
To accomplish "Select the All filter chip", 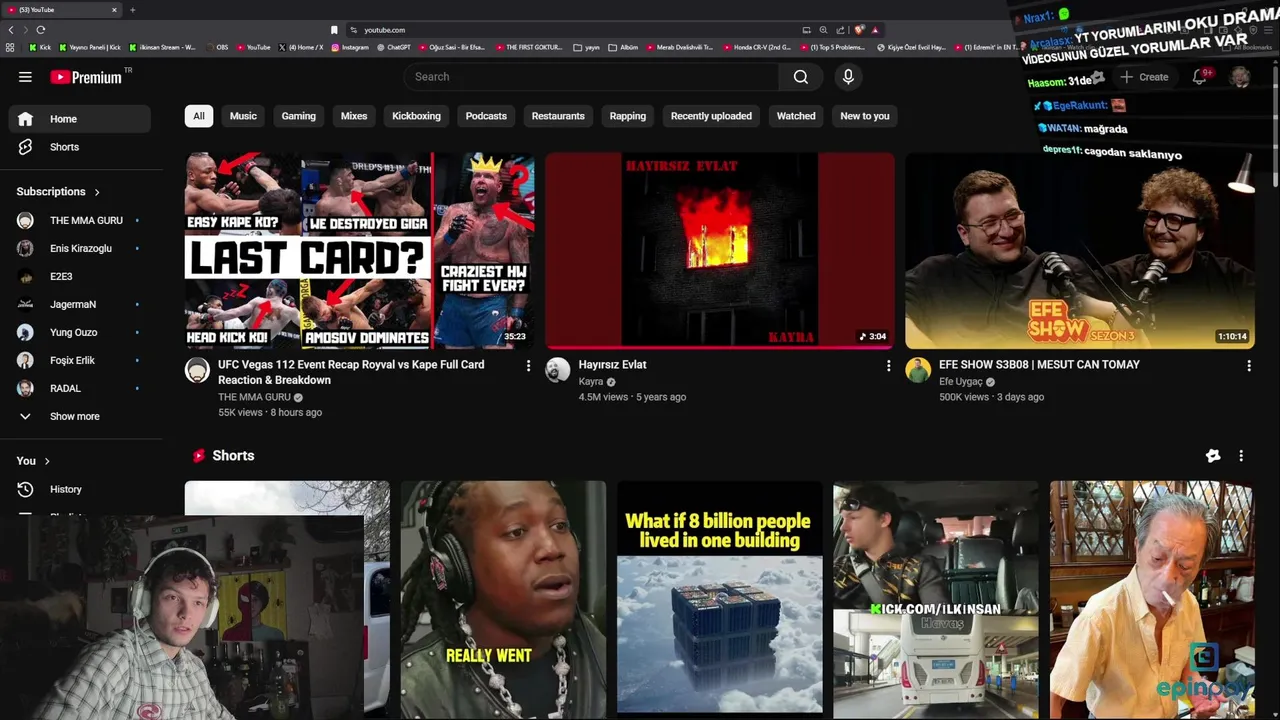I will (199, 116).
